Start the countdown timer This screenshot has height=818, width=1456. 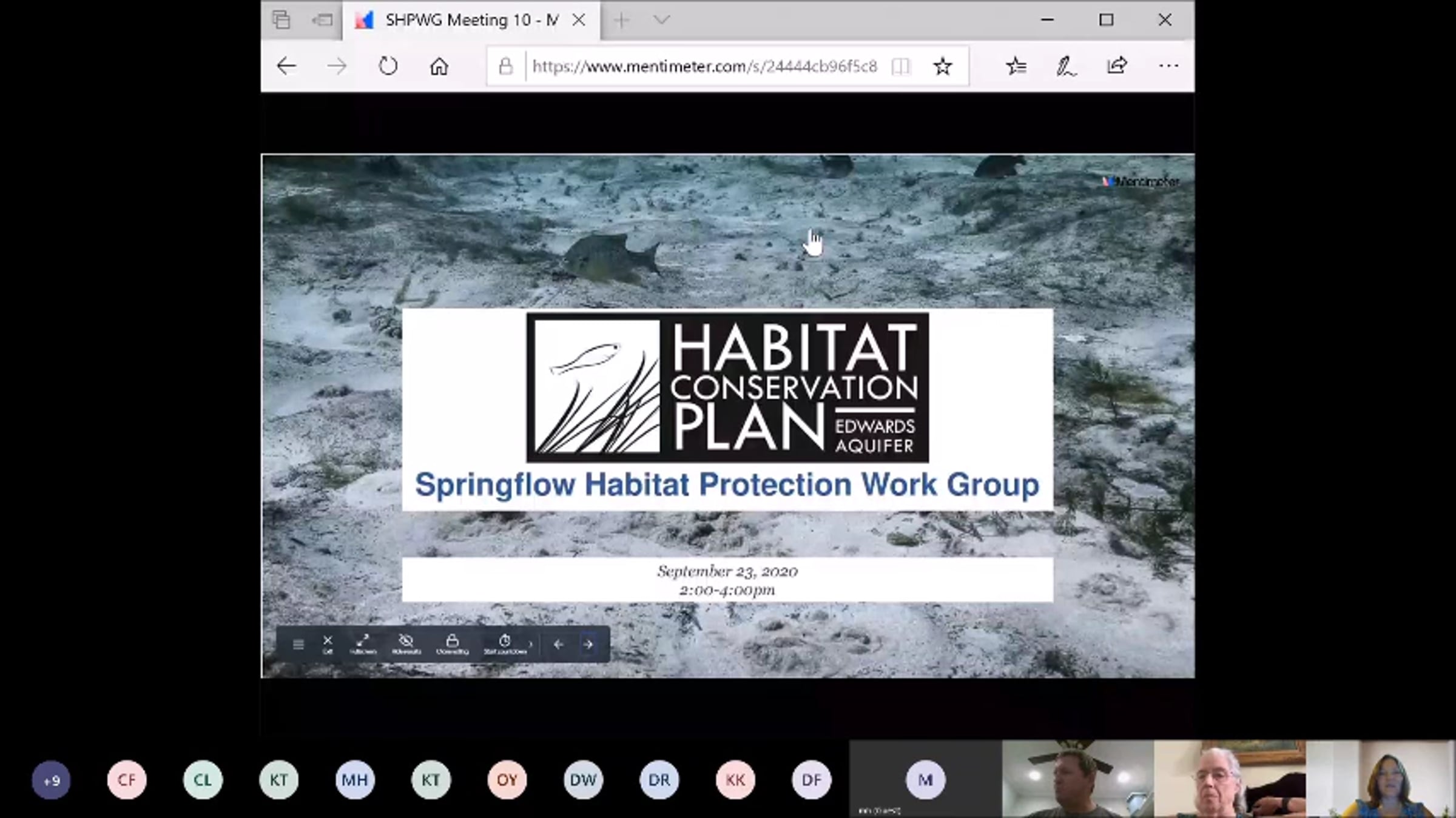(x=505, y=643)
